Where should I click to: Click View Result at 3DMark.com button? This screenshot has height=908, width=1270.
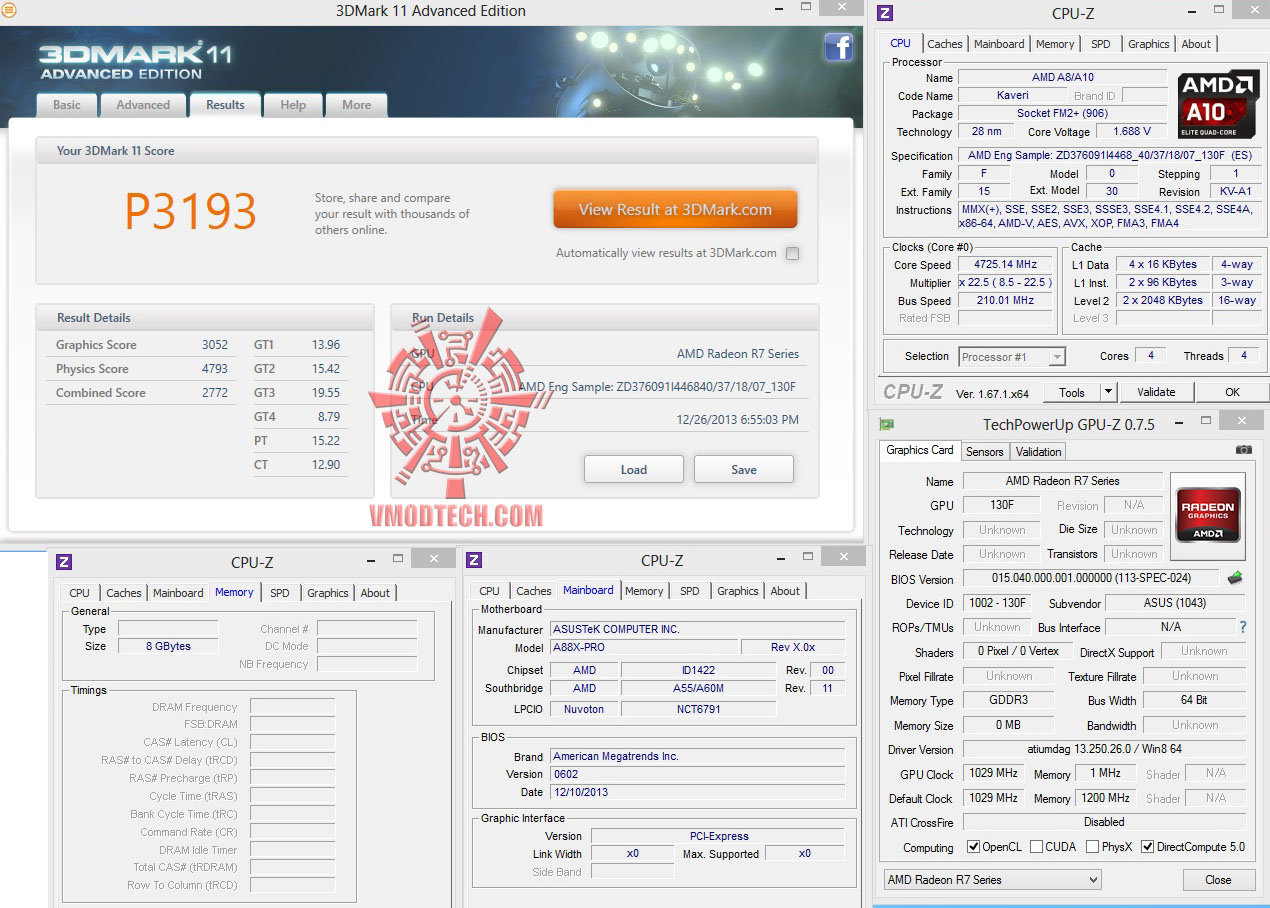(x=675, y=210)
